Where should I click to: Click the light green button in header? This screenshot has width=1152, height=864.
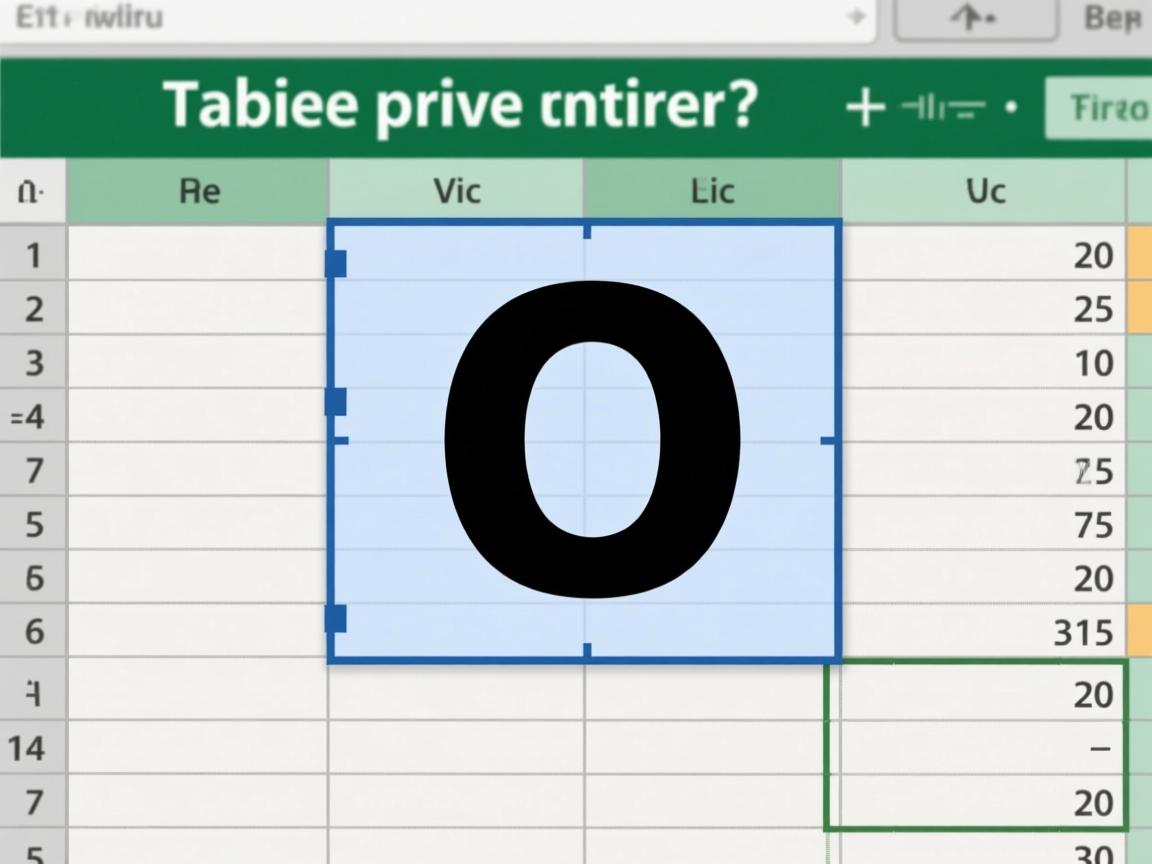pyautogui.click(x=1098, y=108)
